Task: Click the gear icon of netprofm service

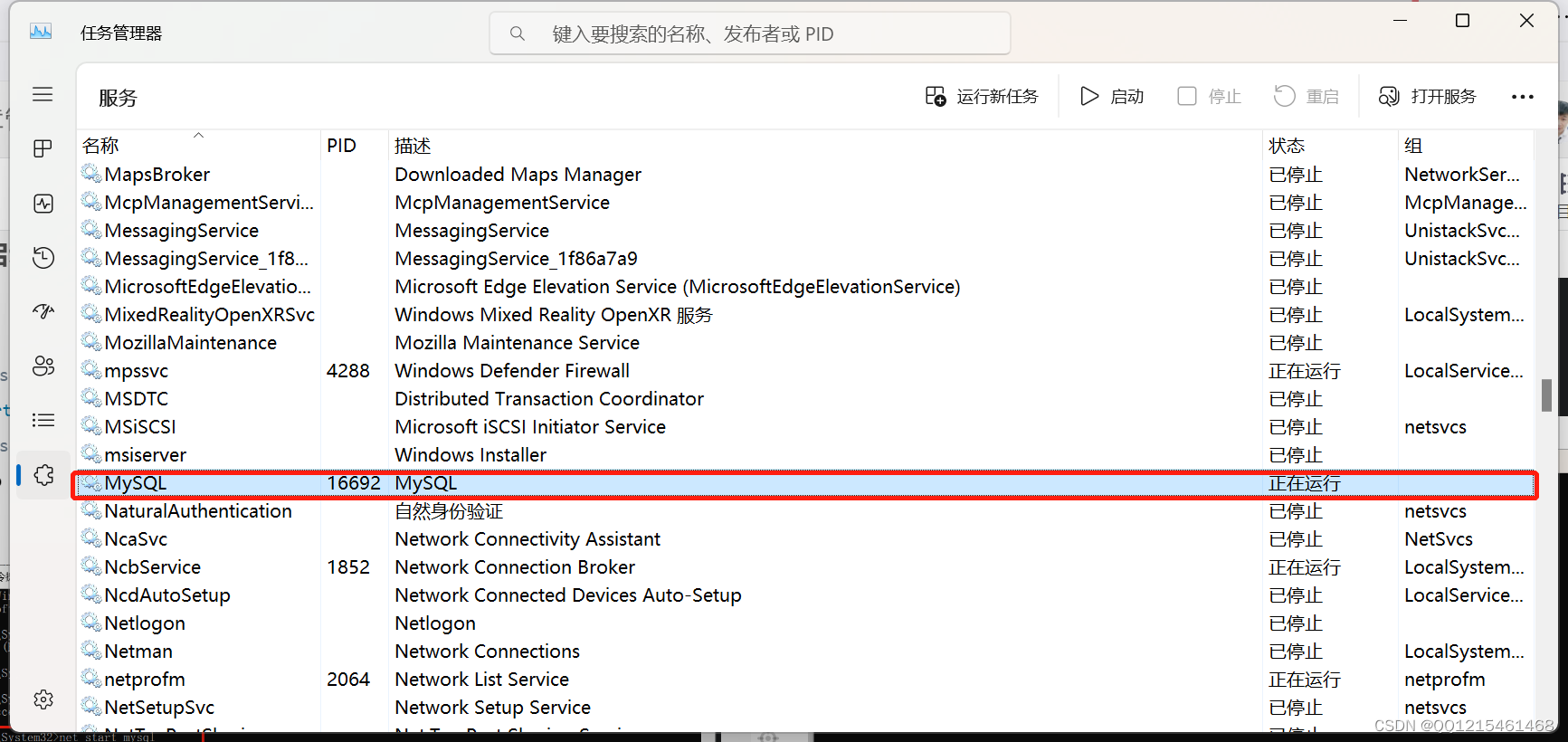Action: pyautogui.click(x=90, y=678)
